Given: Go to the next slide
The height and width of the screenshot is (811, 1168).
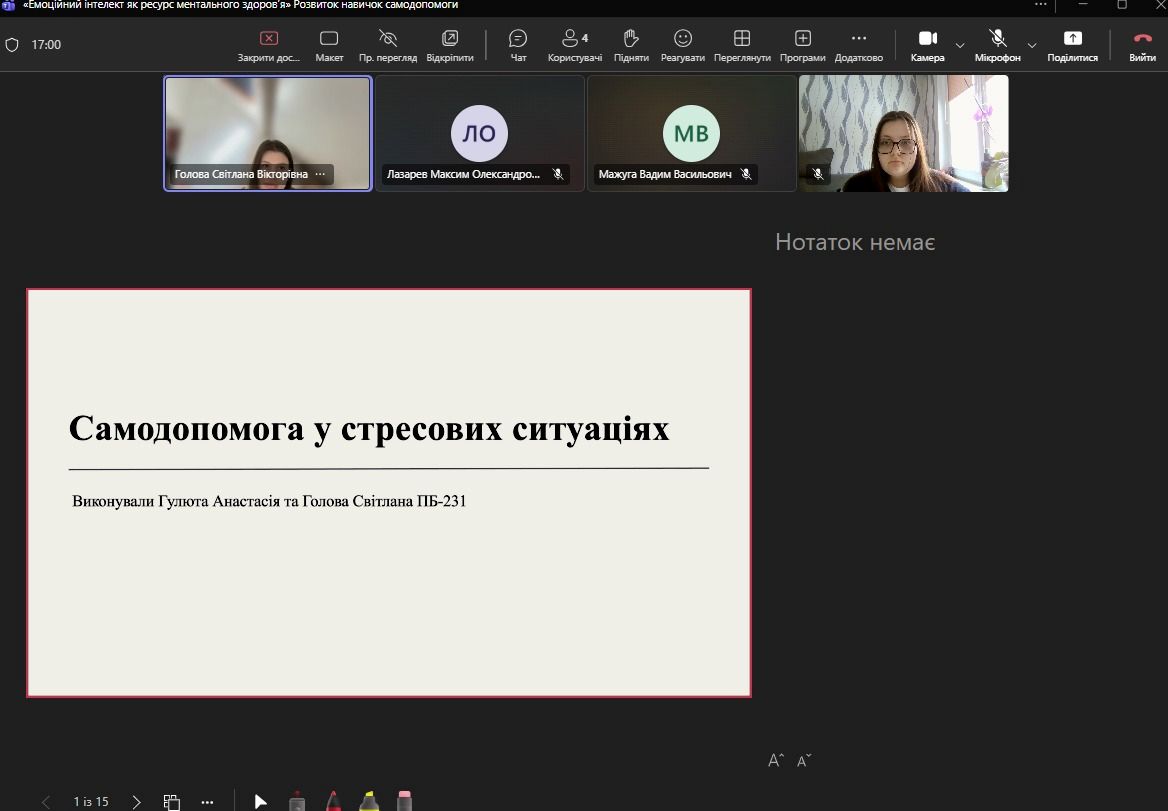Looking at the screenshot, I should click(x=137, y=802).
